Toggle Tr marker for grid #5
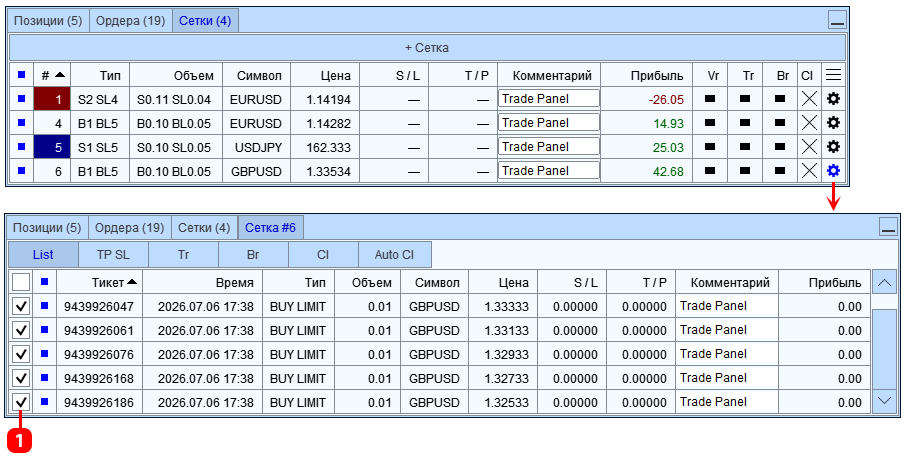910x463 pixels. 745,147
